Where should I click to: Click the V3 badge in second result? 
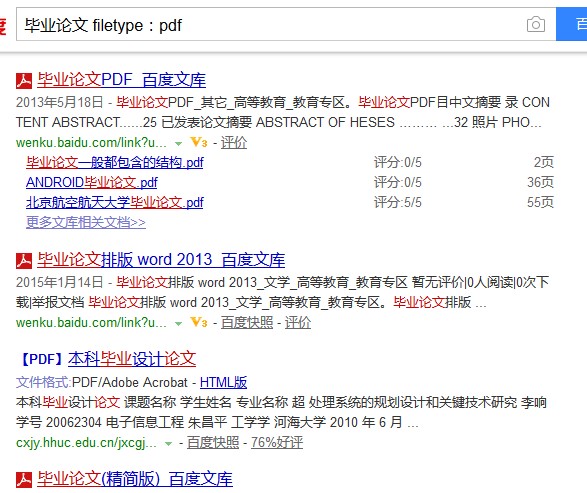tap(198, 322)
